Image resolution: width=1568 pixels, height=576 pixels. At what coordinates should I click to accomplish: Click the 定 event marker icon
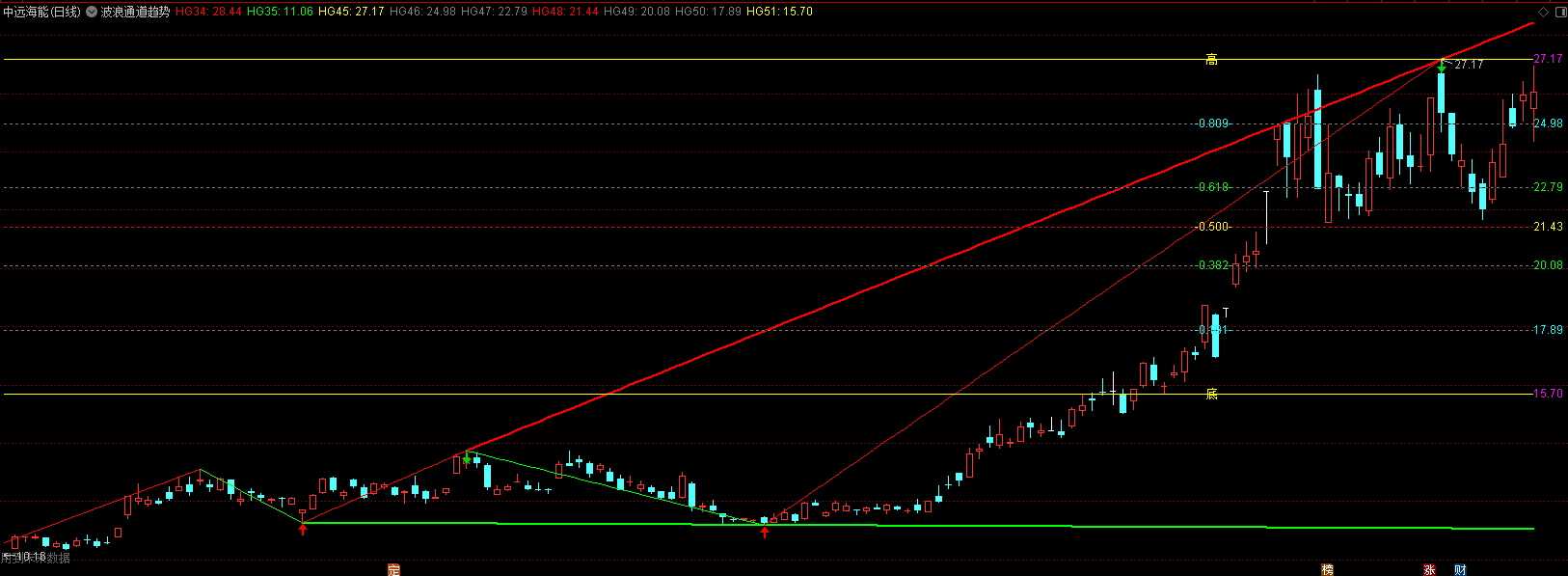coord(393,569)
